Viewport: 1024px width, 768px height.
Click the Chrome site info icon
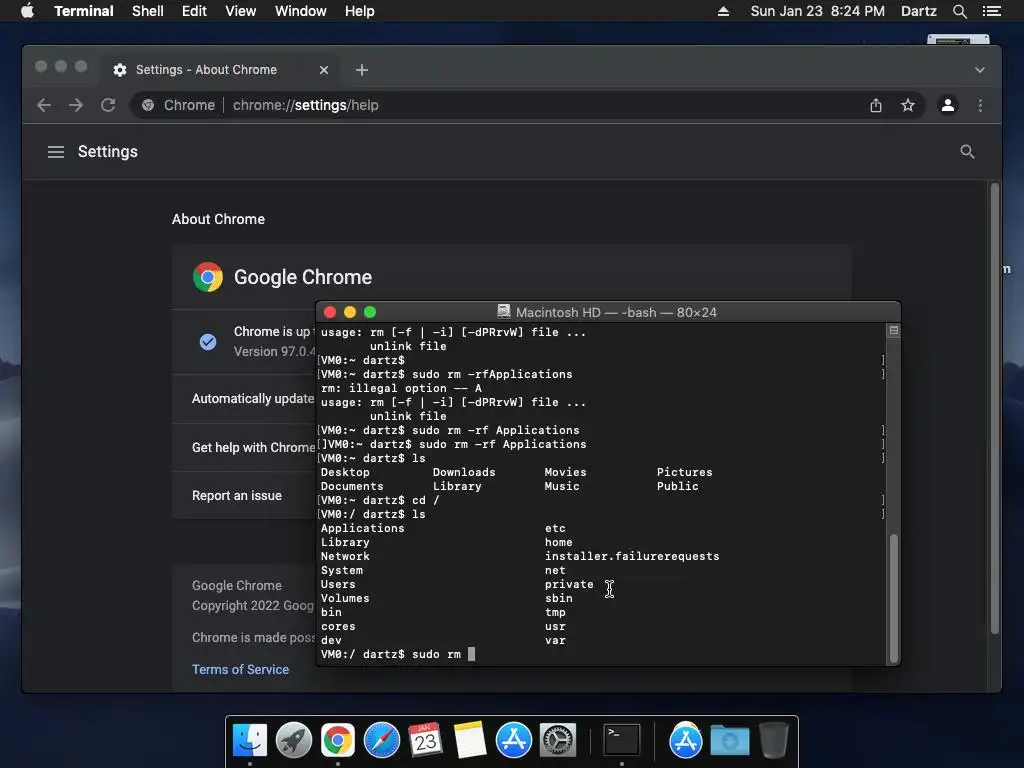(x=148, y=105)
